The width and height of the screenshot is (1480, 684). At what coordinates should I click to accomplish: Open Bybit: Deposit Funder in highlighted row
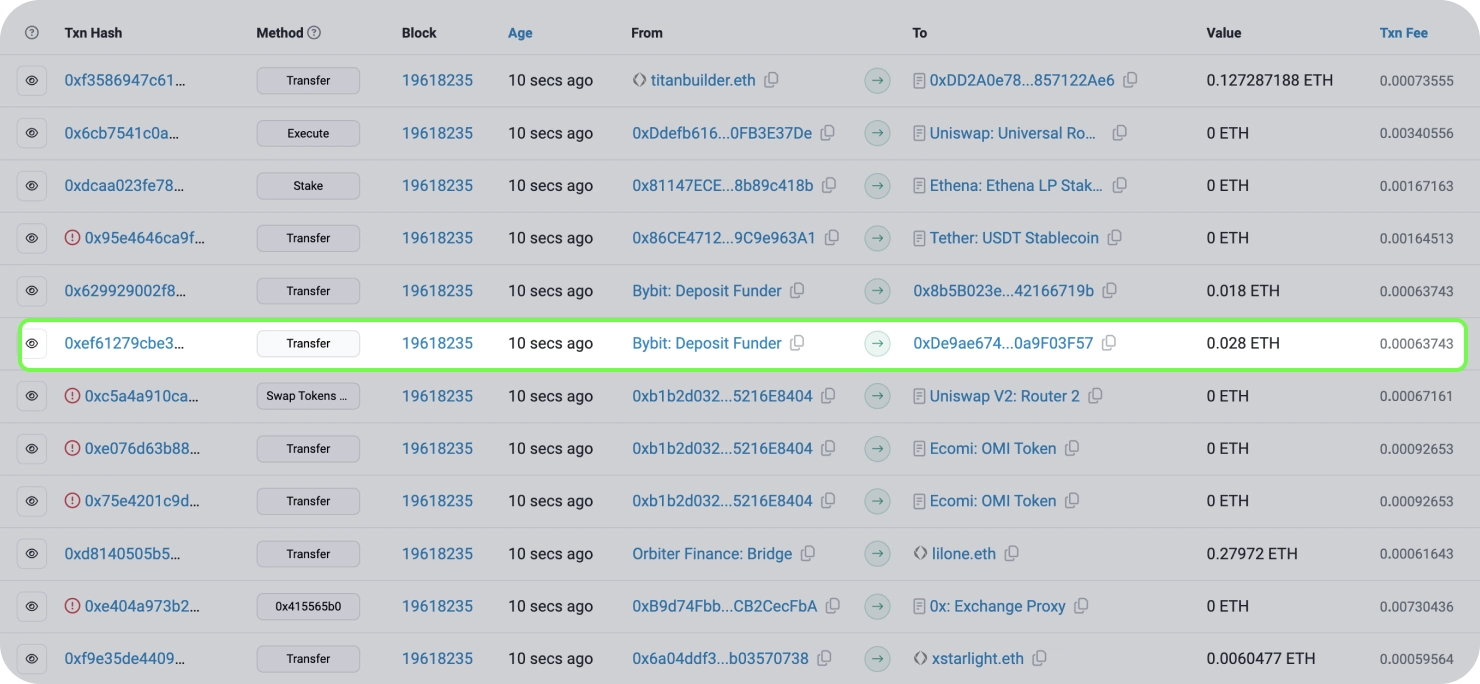pyautogui.click(x=706, y=343)
